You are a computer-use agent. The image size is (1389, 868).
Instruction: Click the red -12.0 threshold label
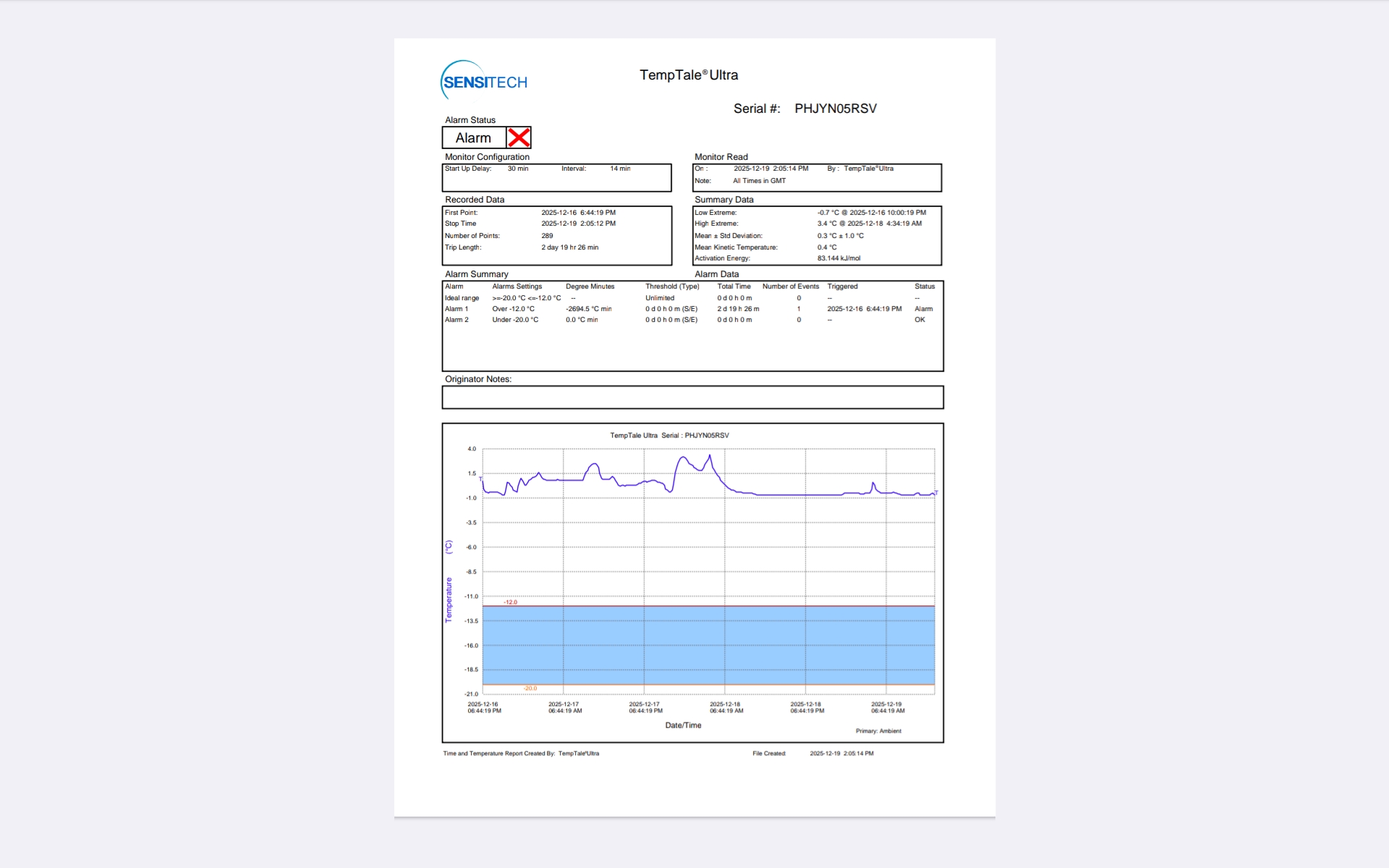(511, 602)
